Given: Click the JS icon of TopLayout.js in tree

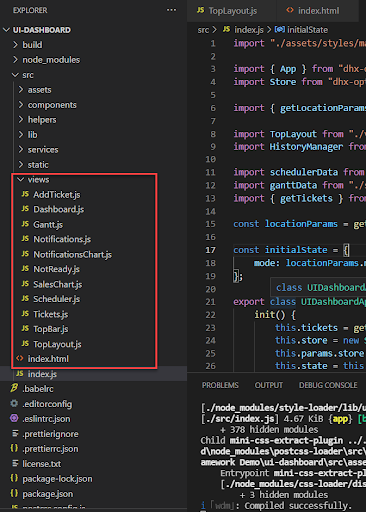Looking at the screenshot, I should click(x=25, y=343).
